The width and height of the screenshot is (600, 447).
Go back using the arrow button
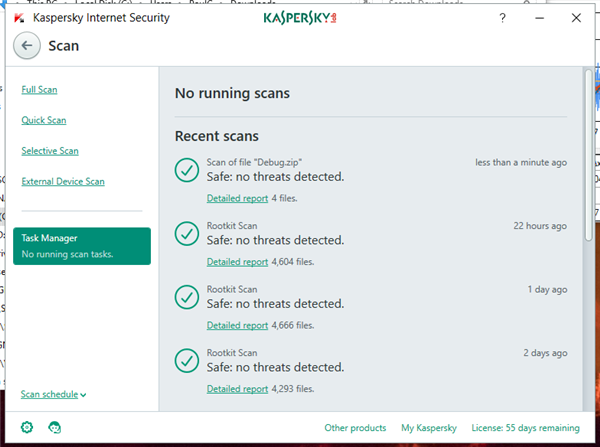point(27,46)
